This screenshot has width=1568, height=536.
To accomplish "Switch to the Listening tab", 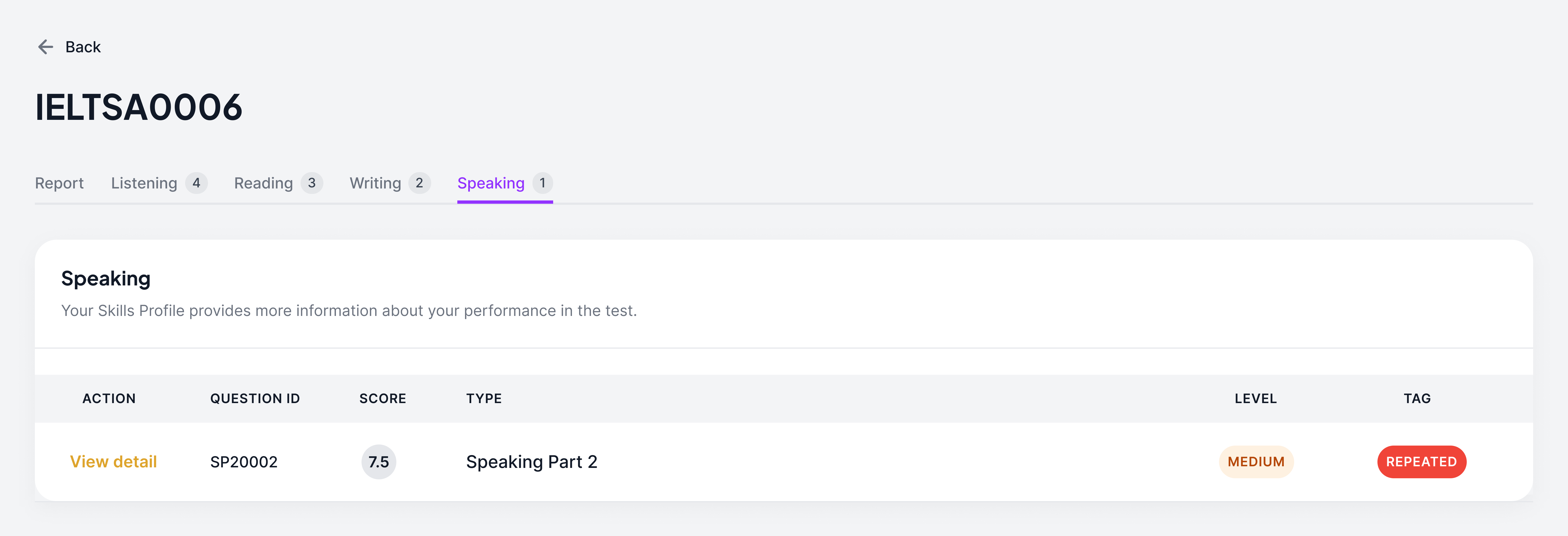I will coord(144,183).
